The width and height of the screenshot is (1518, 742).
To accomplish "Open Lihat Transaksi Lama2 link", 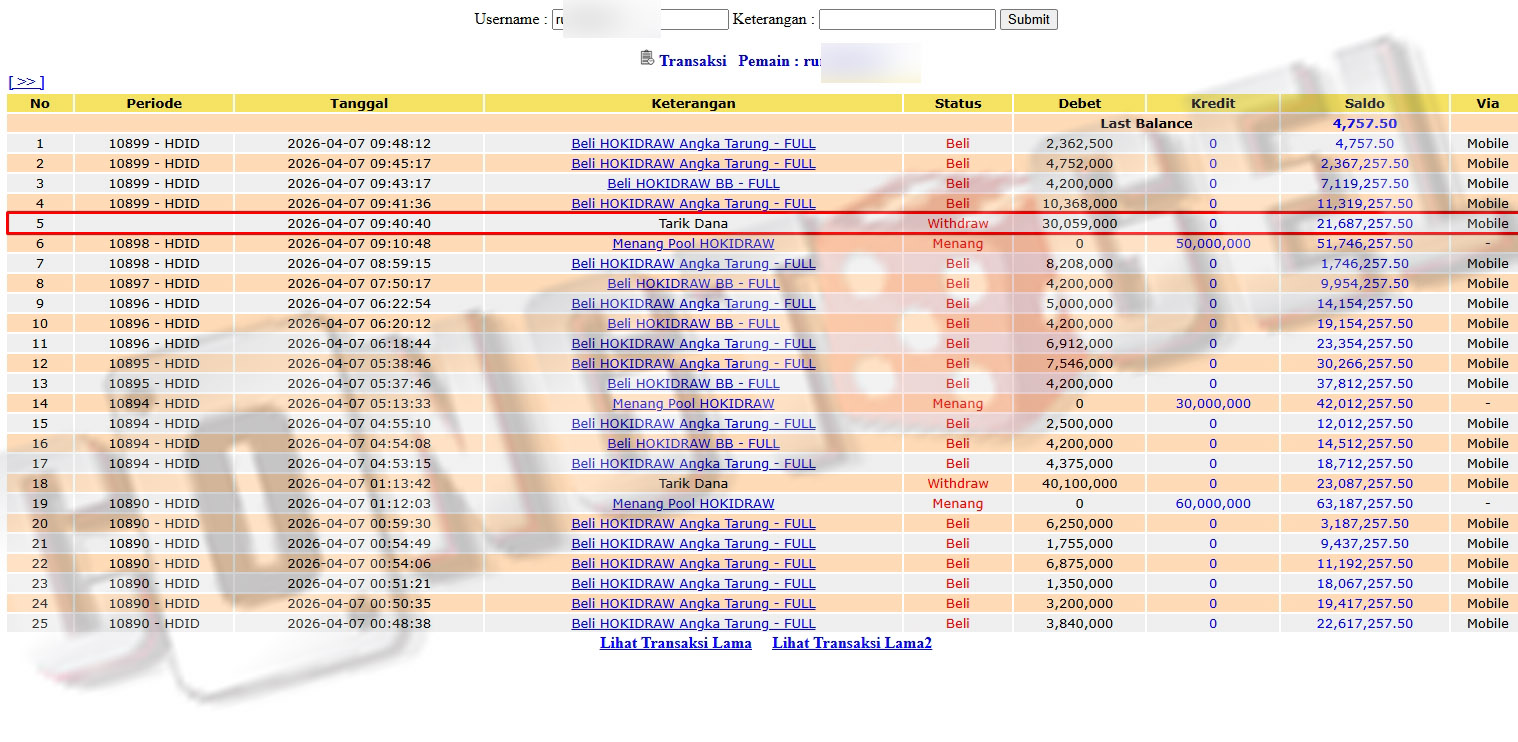I will pos(852,643).
